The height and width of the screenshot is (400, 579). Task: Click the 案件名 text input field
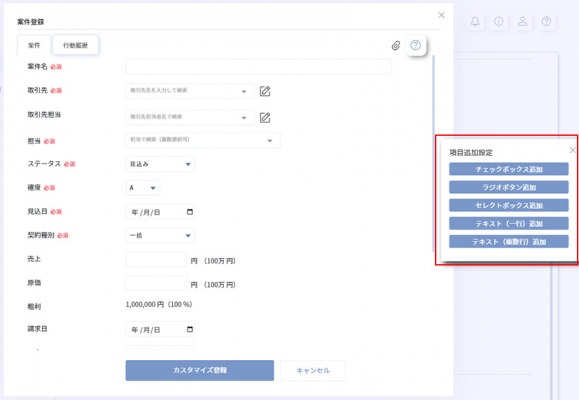pos(258,67)
